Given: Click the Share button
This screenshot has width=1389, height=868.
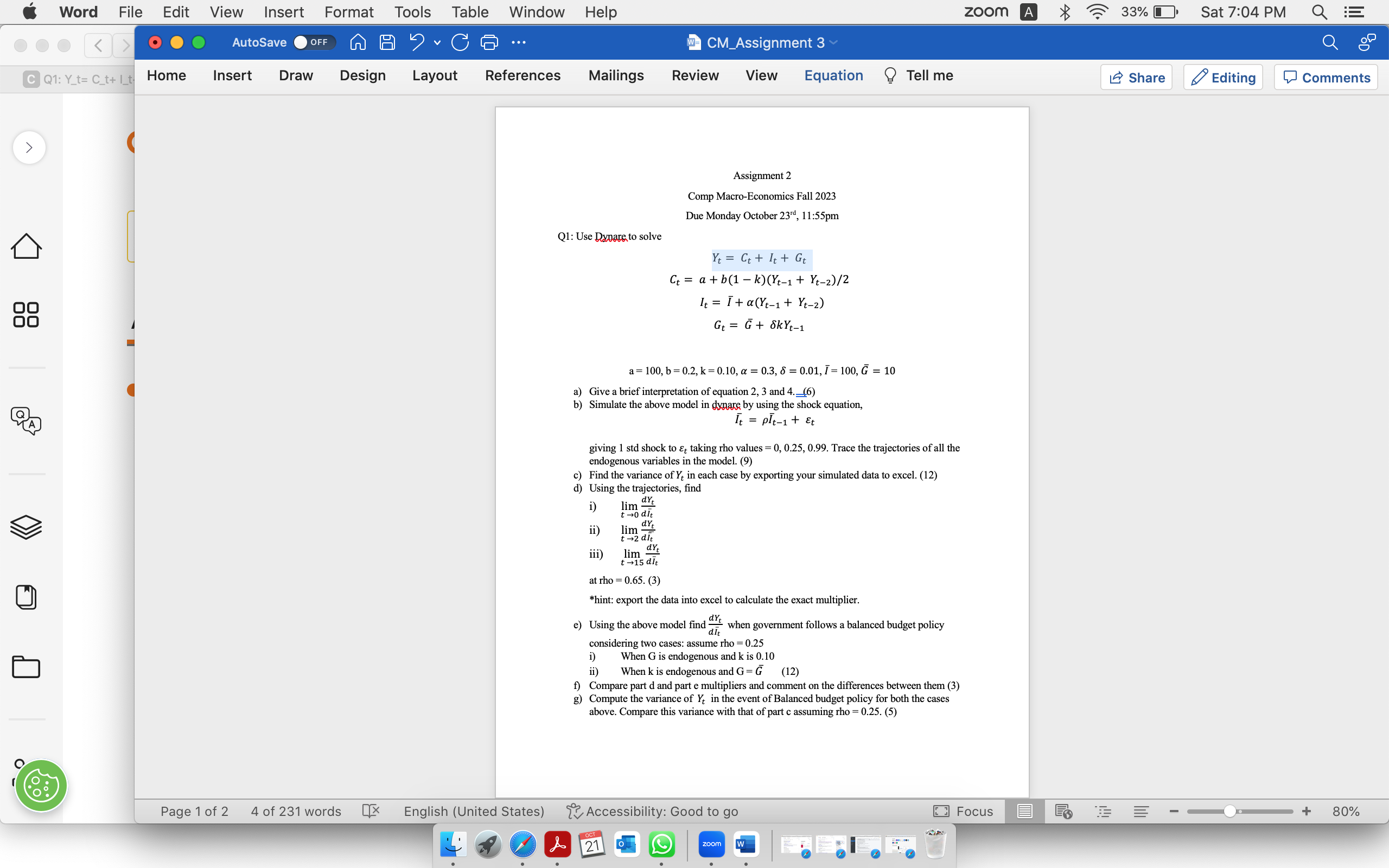Looking at the screenshot, I should point(1136,77).
